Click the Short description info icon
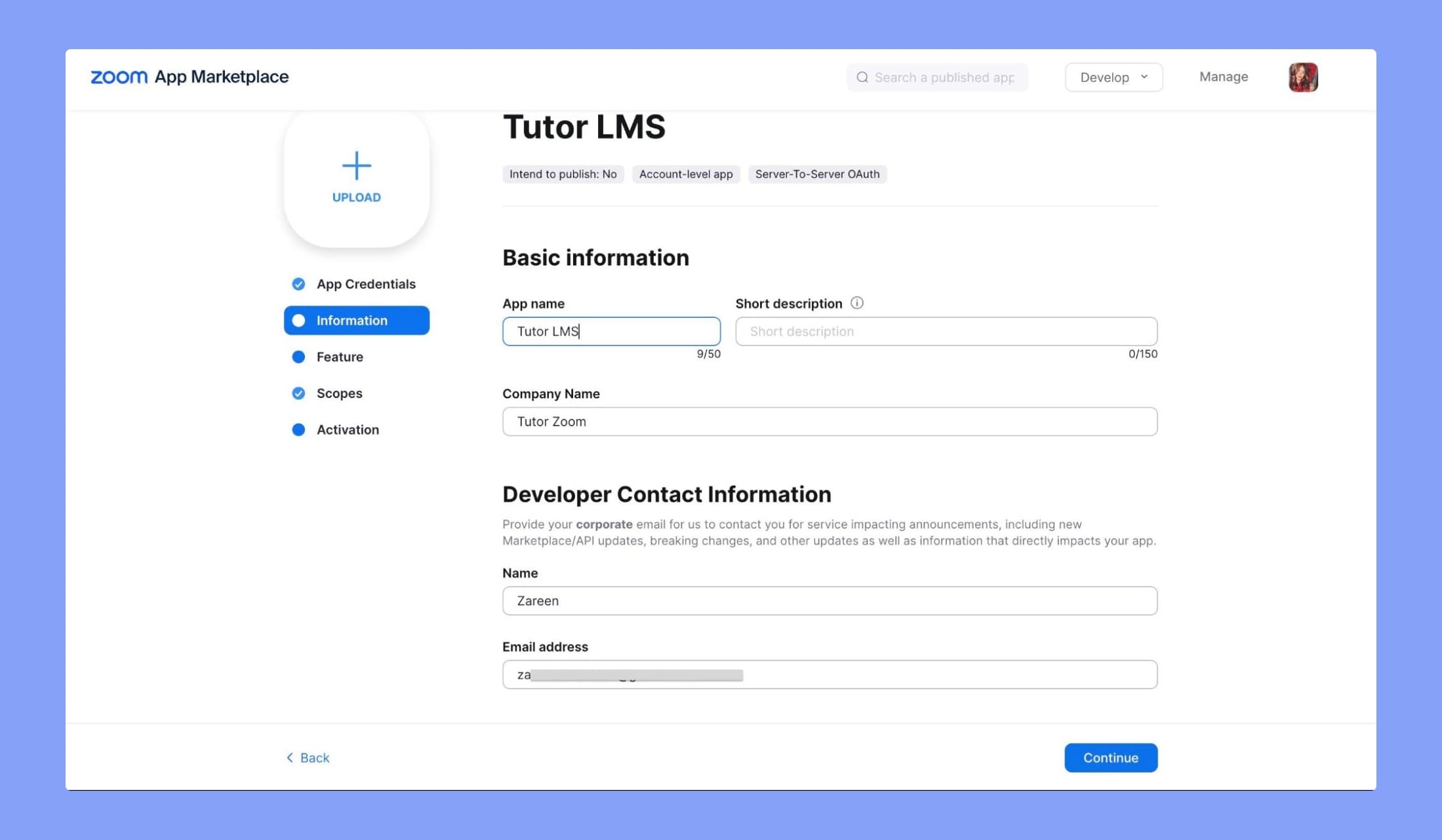The image size is (1442, 840). tap(857, 303)
